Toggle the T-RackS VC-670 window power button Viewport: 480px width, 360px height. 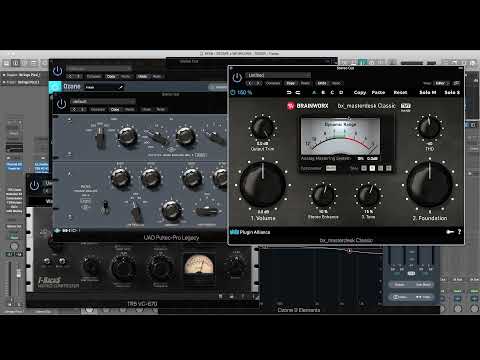[35, 185]
